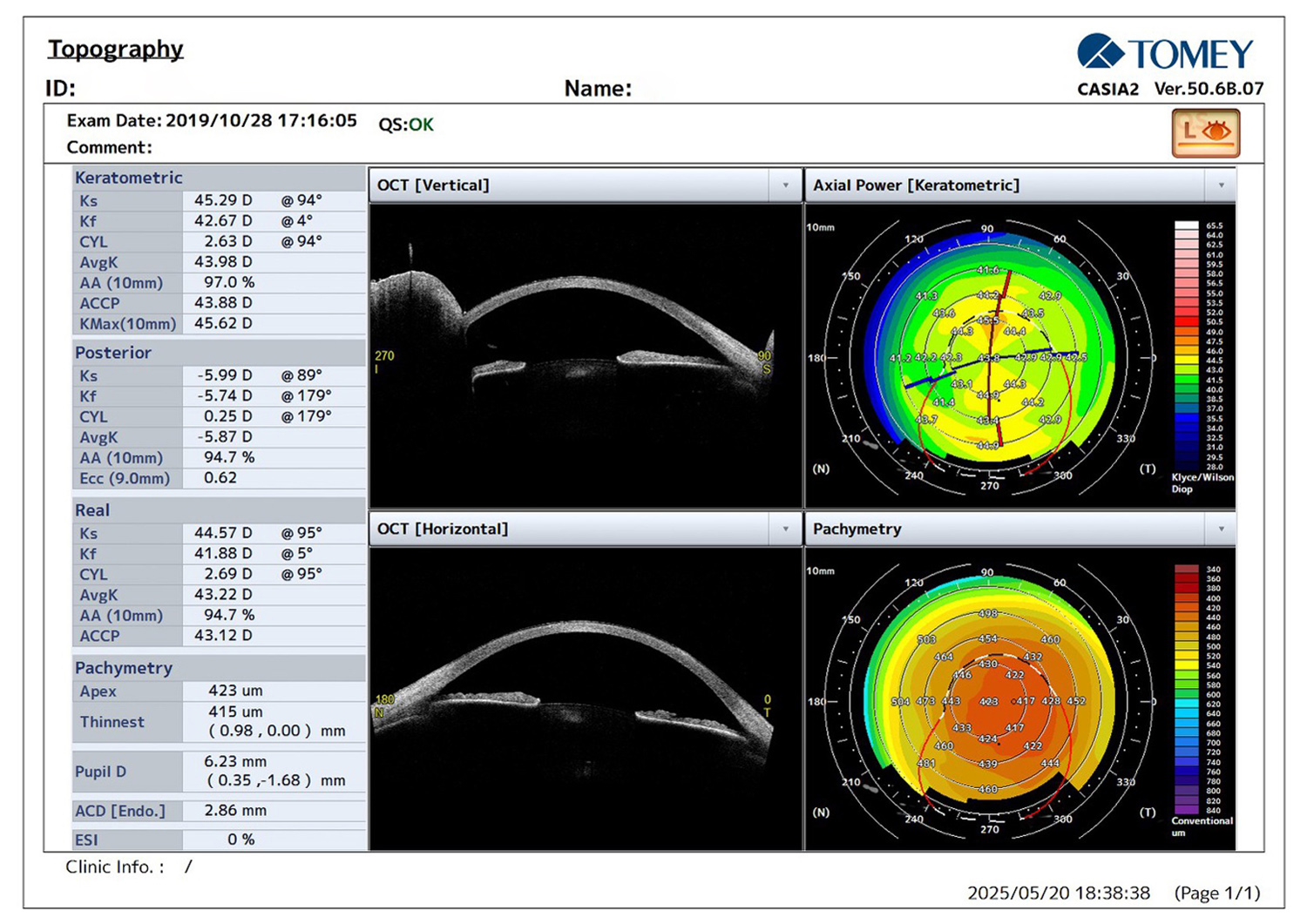The image size is (1307, 924).
Task: Click the Exam Date 2019/10/28 text
Action: click(x=212, y=121)
